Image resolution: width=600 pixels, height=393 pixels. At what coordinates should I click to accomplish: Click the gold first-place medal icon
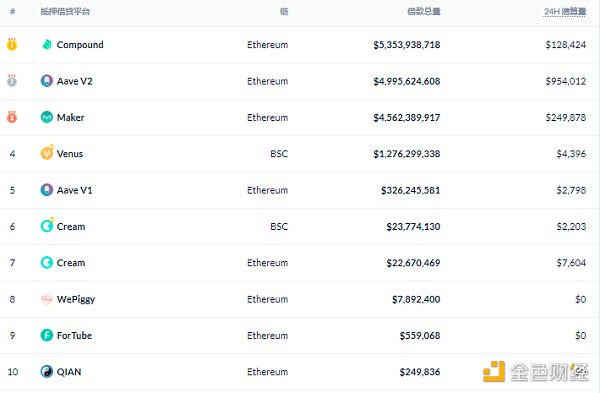click(x=12, y=44)
